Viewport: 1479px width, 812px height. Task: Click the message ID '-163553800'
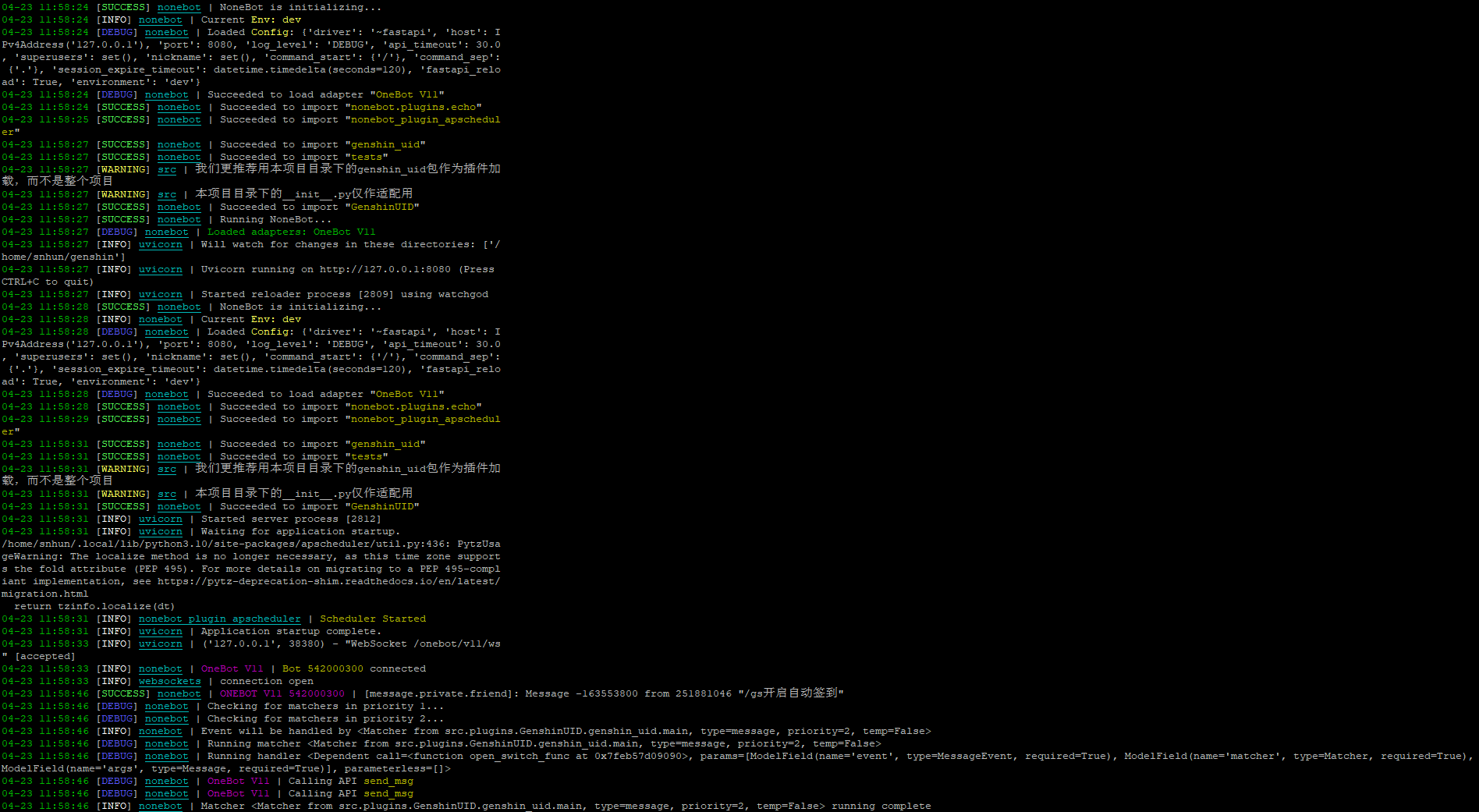pyautogui.click(x=607, y=693)
